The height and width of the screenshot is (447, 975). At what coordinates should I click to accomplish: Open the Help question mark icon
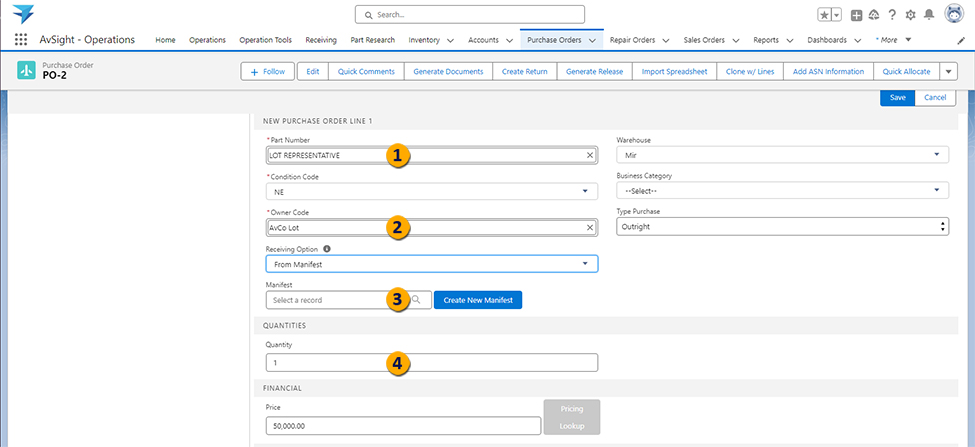891,15
